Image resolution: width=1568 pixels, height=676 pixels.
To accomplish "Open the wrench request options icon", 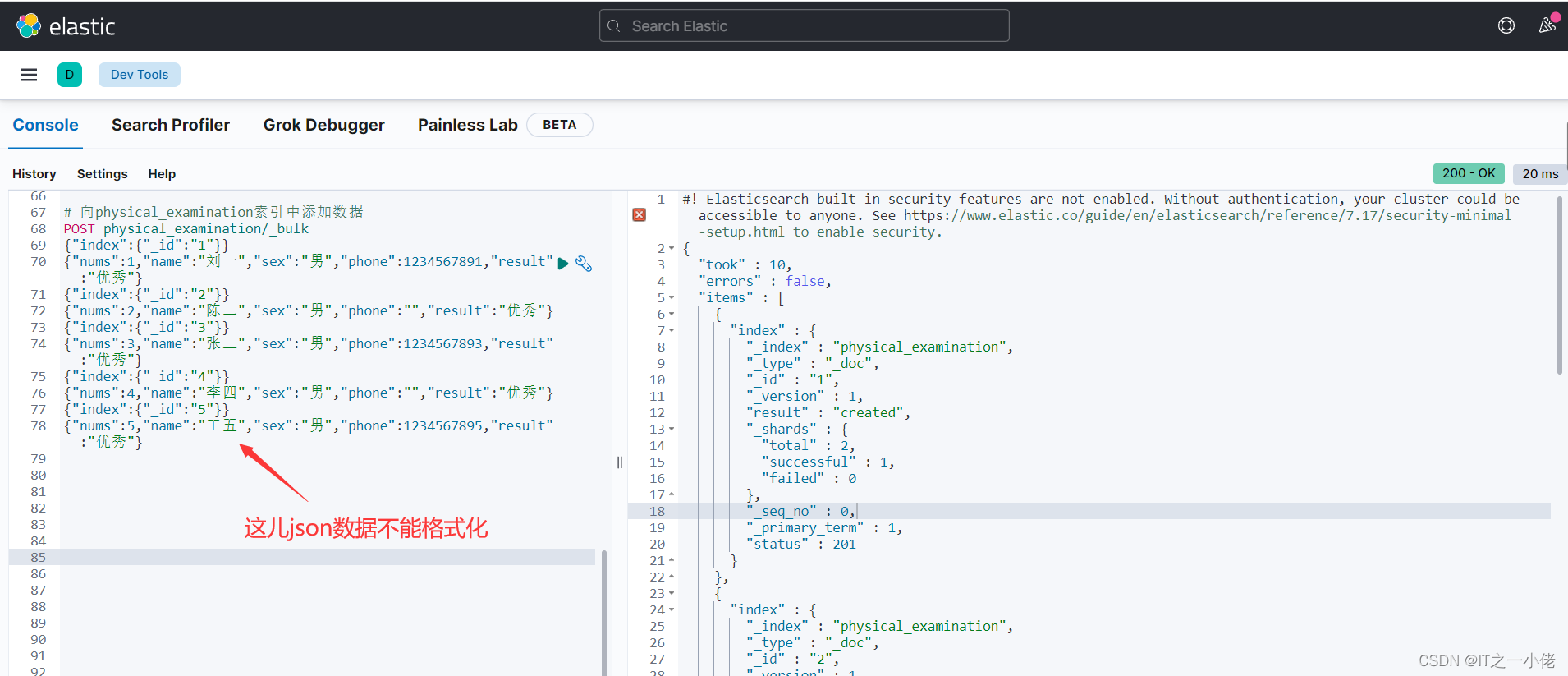I will (584, 264).
